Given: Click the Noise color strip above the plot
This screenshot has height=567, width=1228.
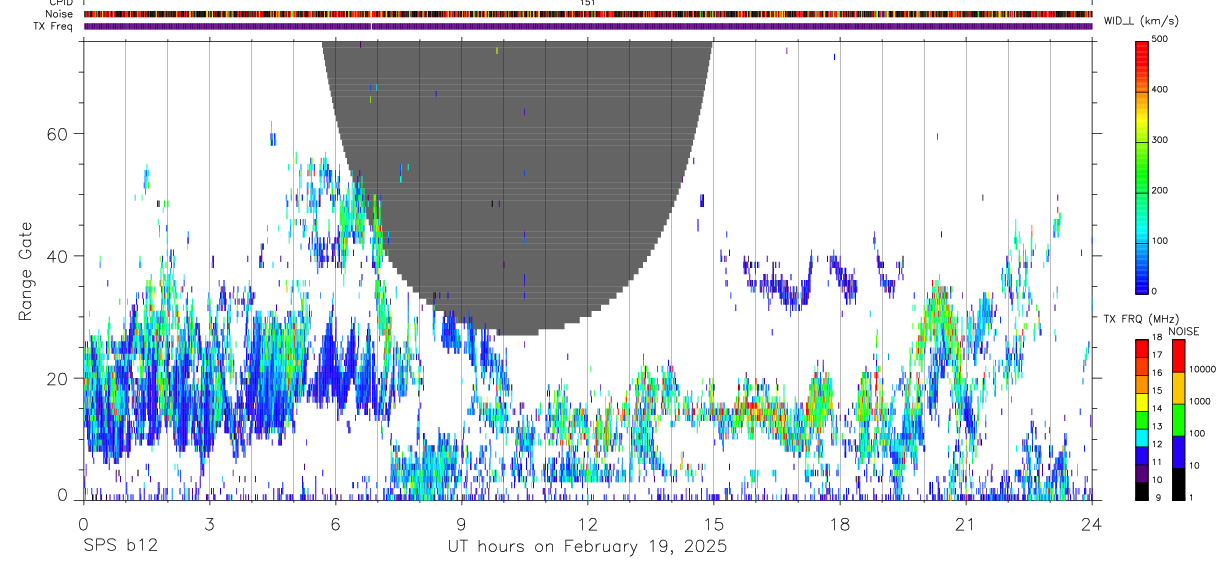Looking at the screenshot, I should point(588,15).
